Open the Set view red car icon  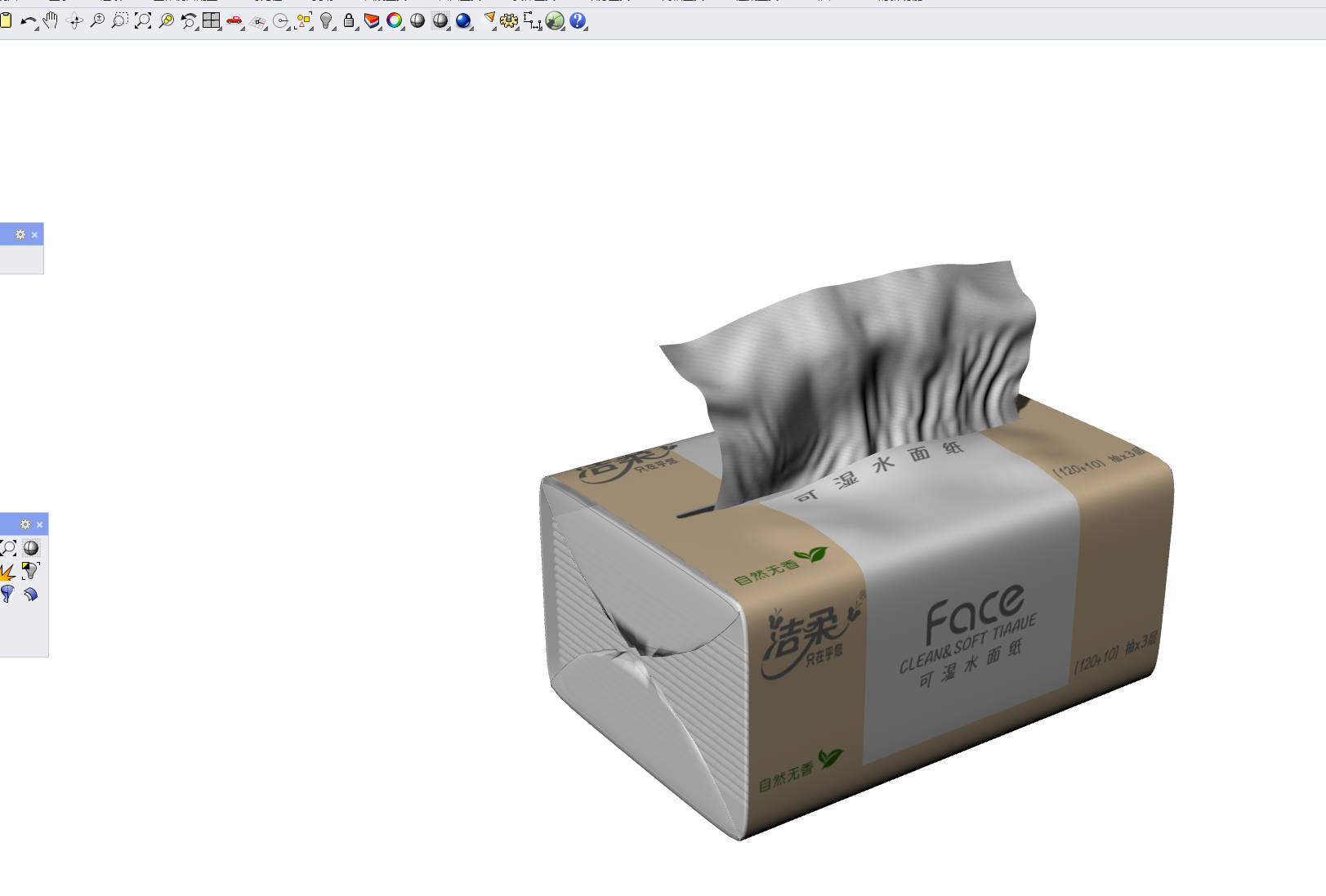click(234, 20)
